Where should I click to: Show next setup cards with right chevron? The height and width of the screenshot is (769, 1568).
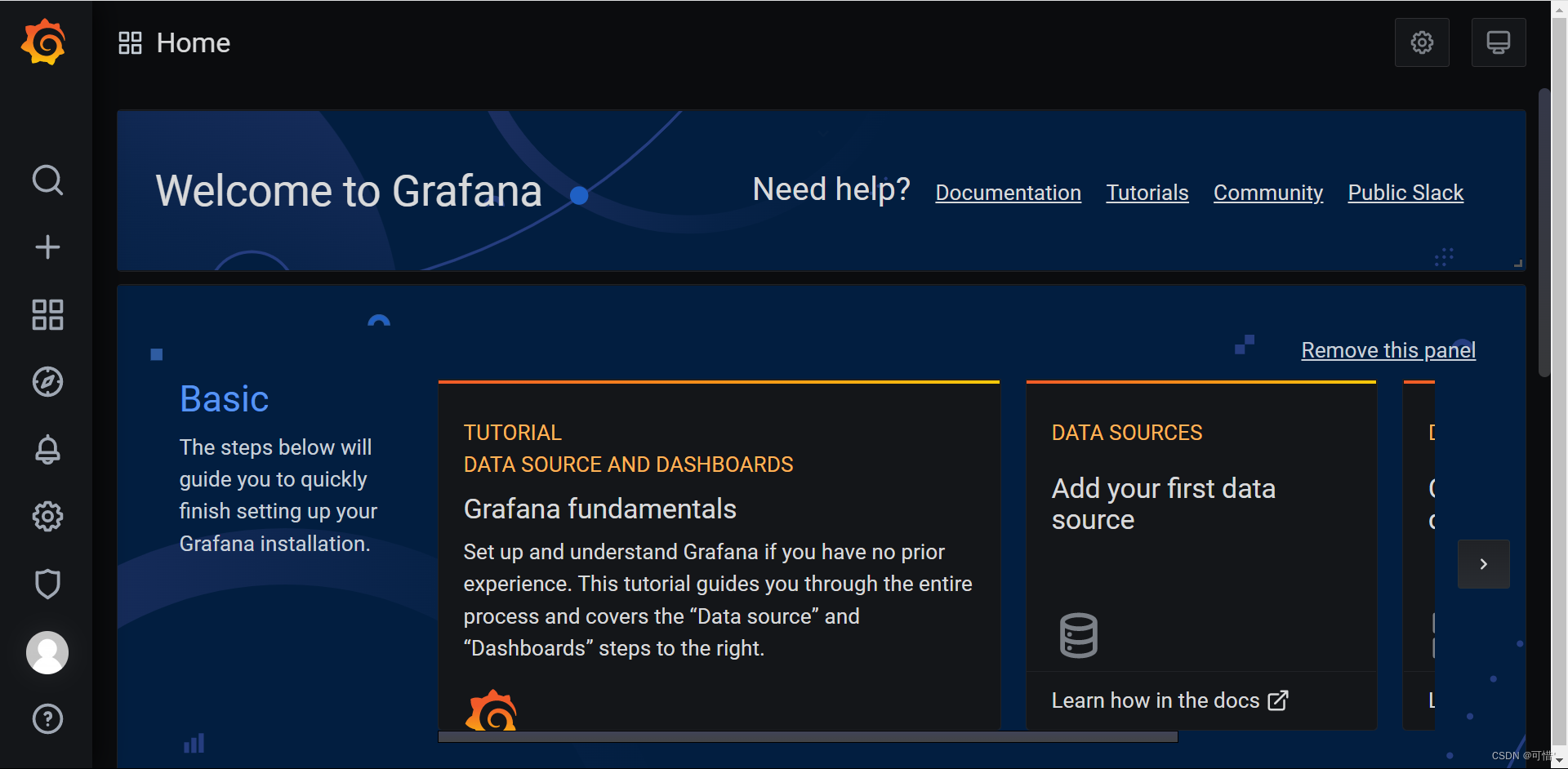(x=1484, y=564)
